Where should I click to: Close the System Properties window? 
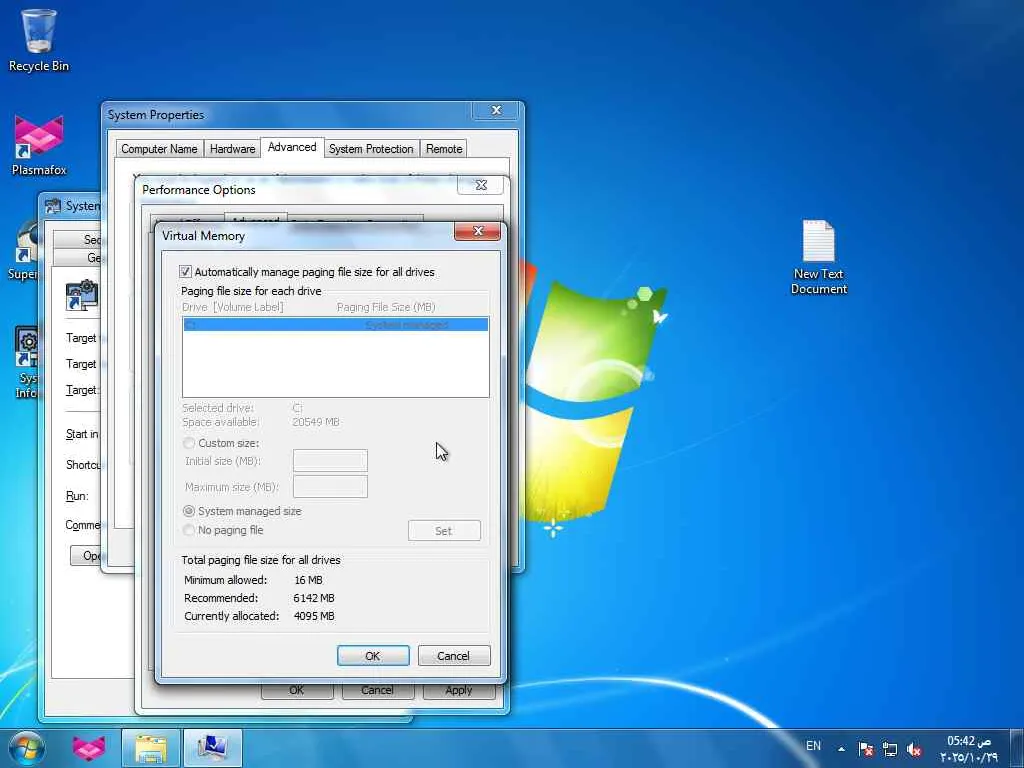[496, 110]
